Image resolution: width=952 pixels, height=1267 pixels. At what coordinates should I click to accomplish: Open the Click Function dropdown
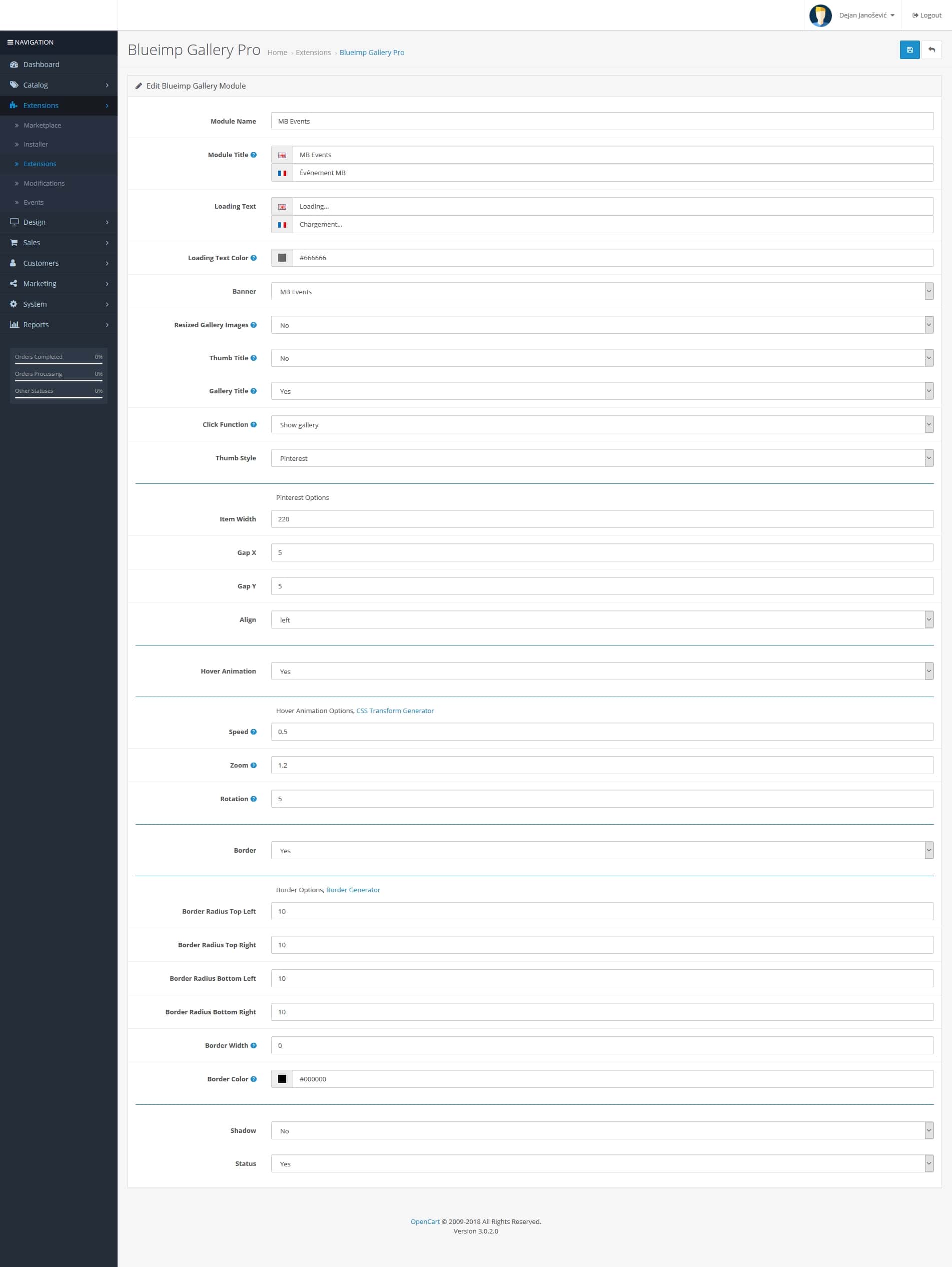coord(602,425)
